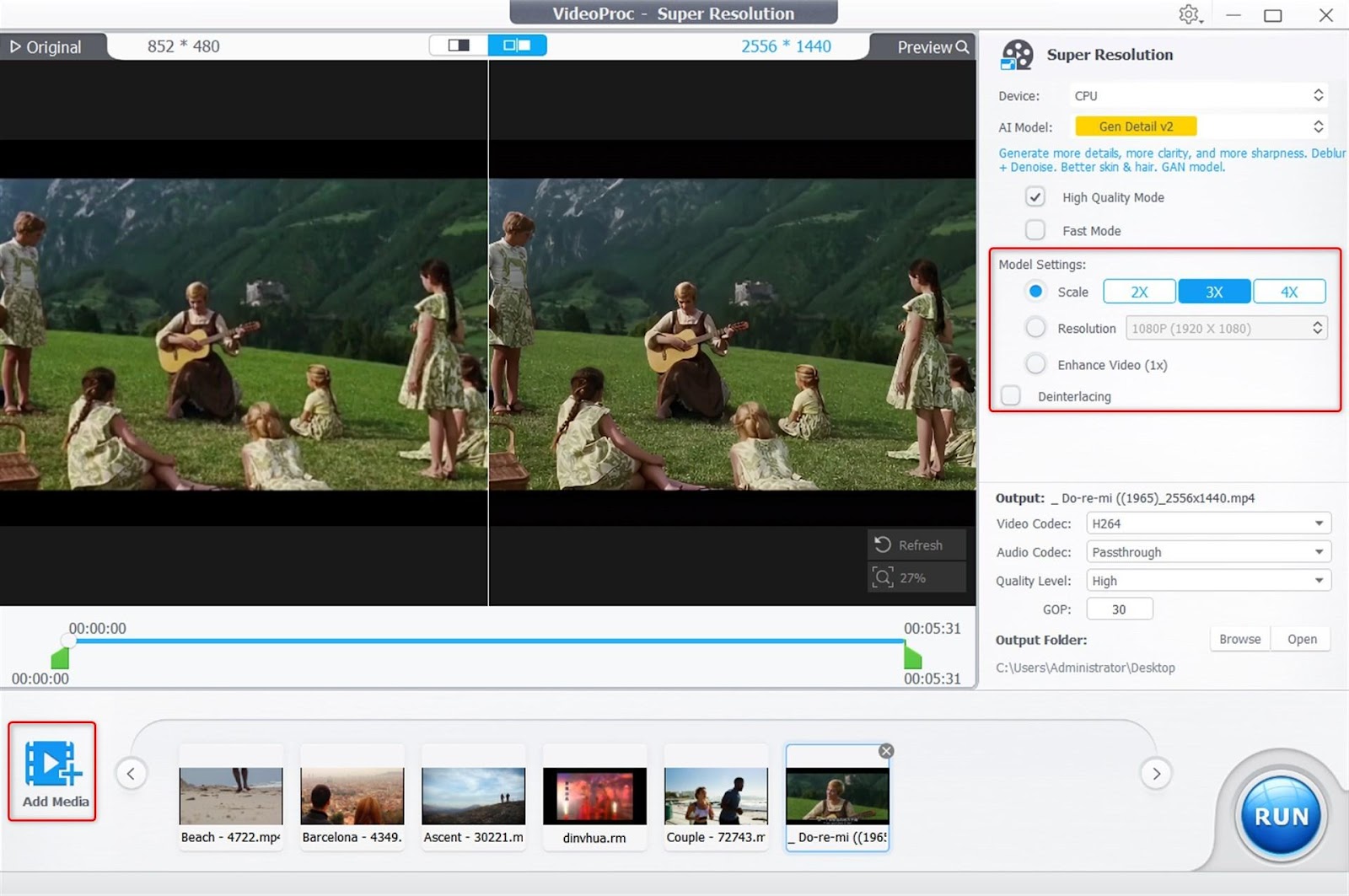Screen dimensions: 1349x896
Task: Select the side-by-side preview mode icon
Action: 517,45
